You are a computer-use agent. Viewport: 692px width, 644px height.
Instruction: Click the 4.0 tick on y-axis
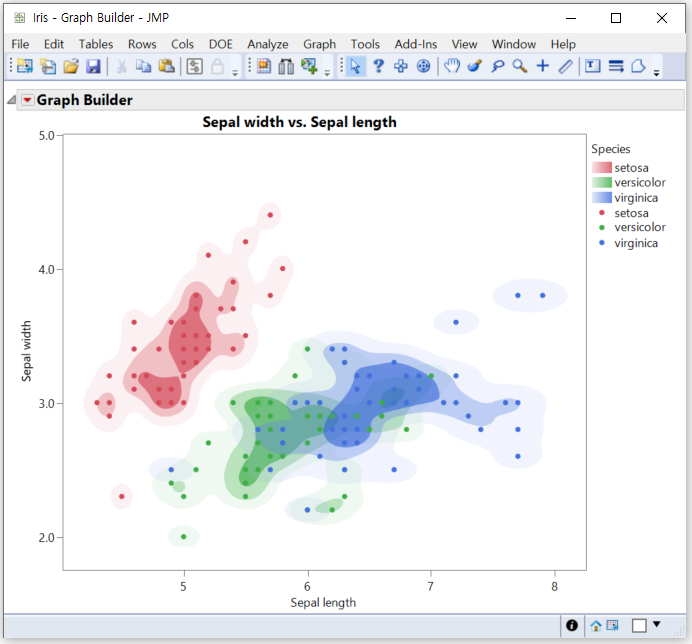coord(46,270)
